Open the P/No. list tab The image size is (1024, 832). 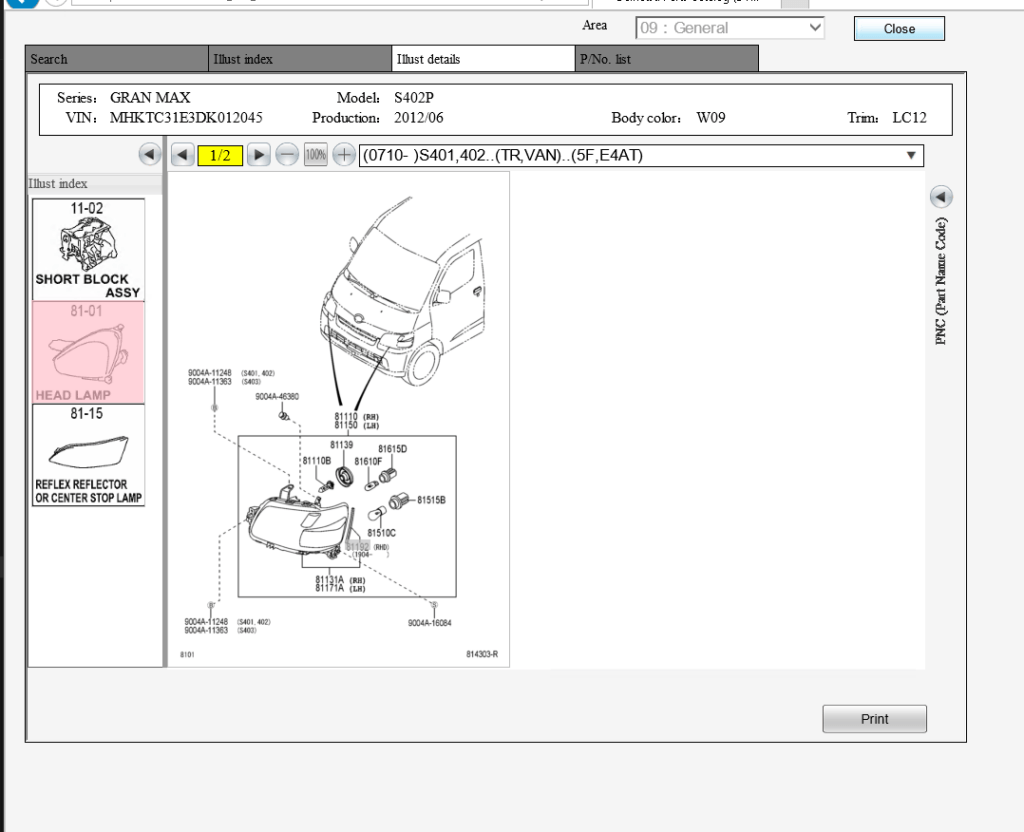(667, 59)
